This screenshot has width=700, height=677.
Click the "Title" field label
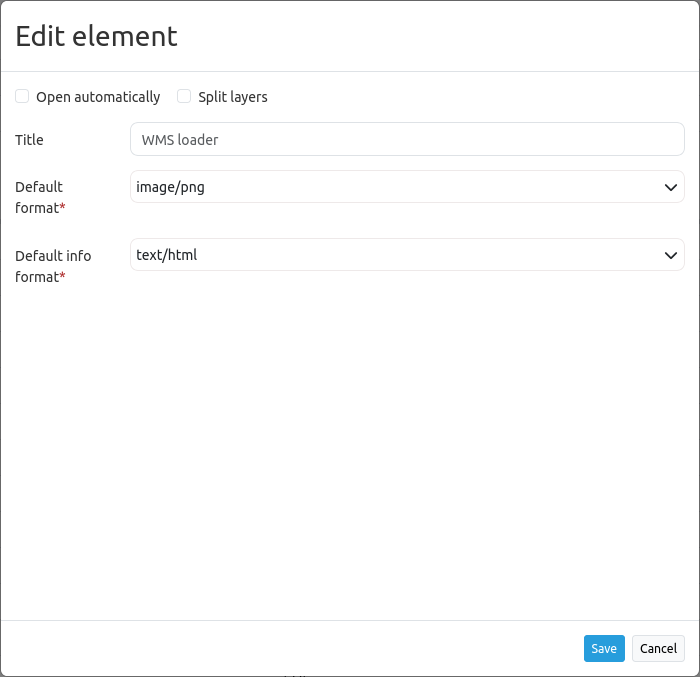[x=30, y=140]
